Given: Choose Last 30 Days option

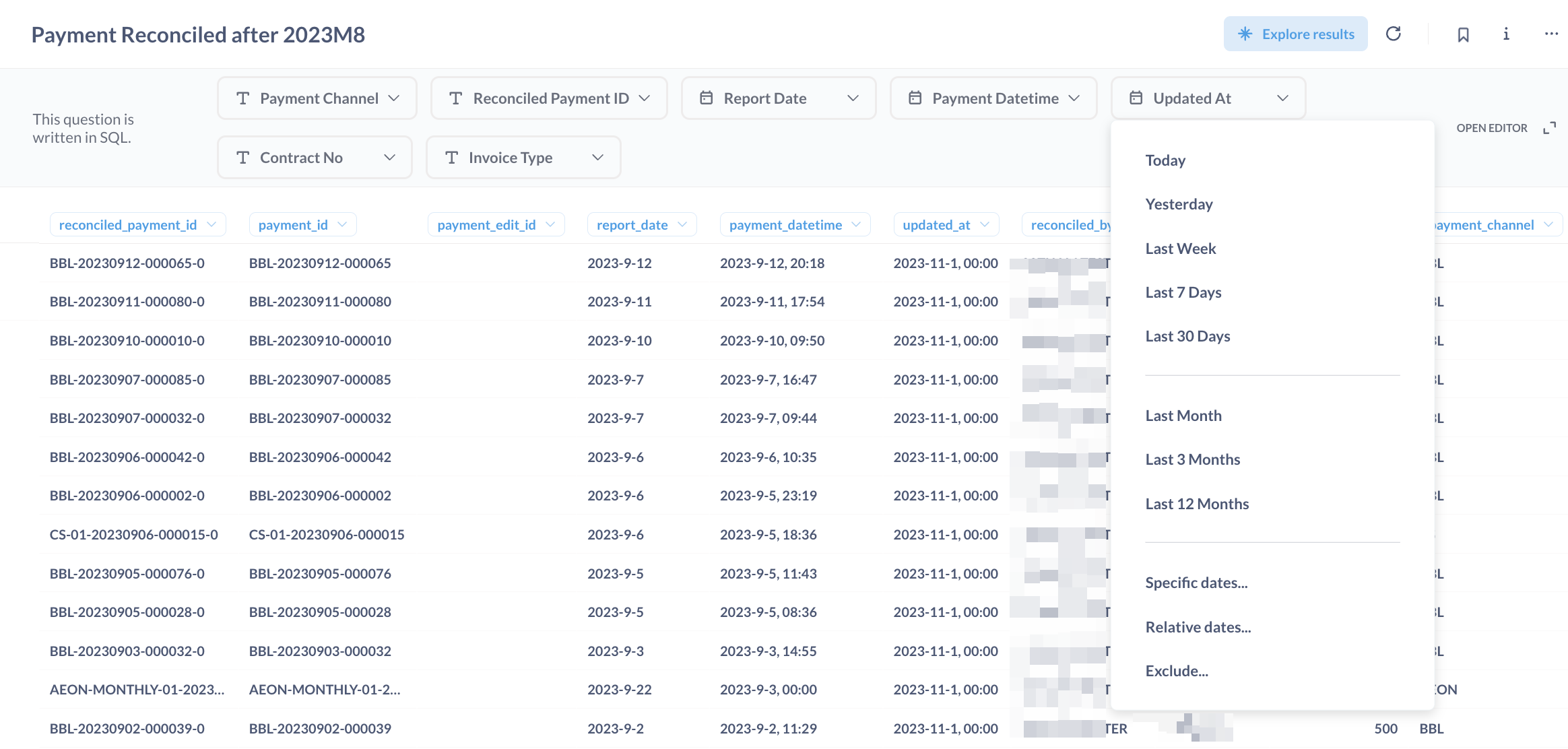Looking at the screenshot, I should (1187, 336).
